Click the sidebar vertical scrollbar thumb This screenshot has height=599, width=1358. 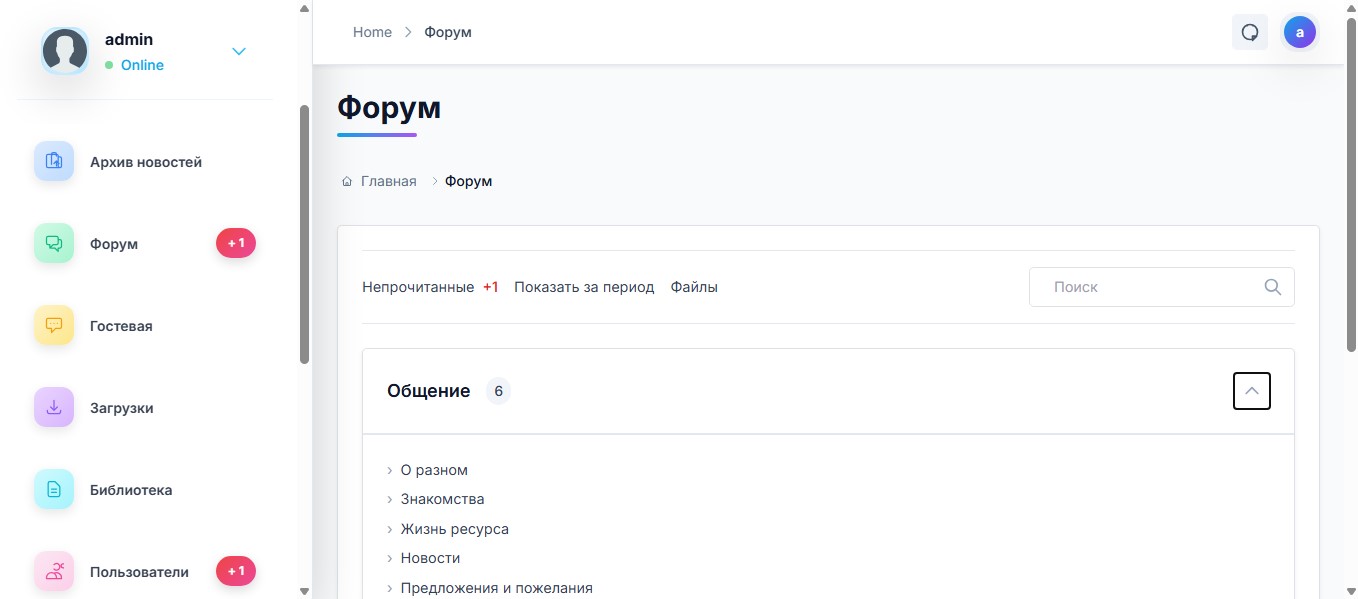[x=304, y=235]
